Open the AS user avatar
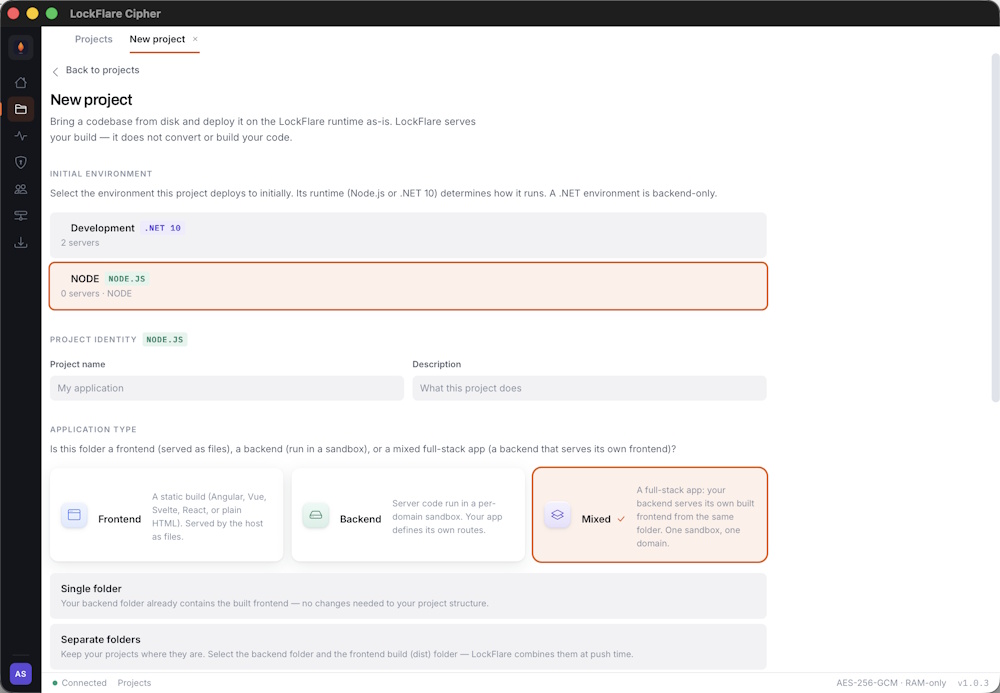1000x693 pixels. click(x=20, y=674)
